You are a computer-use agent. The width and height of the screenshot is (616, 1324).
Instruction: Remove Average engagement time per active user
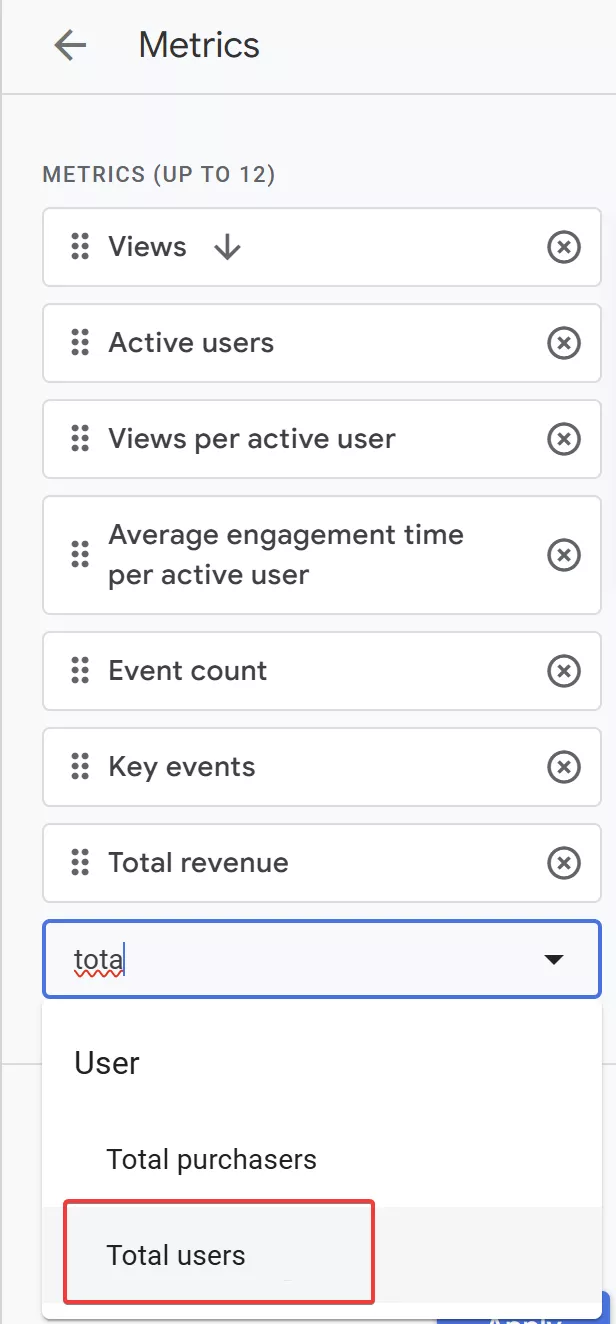click(x=564, y=555)
